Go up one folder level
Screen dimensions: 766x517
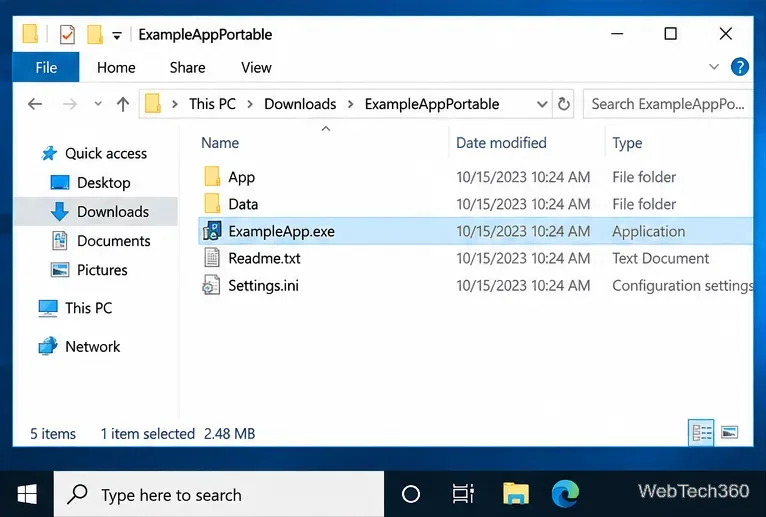tap(123, 104)
